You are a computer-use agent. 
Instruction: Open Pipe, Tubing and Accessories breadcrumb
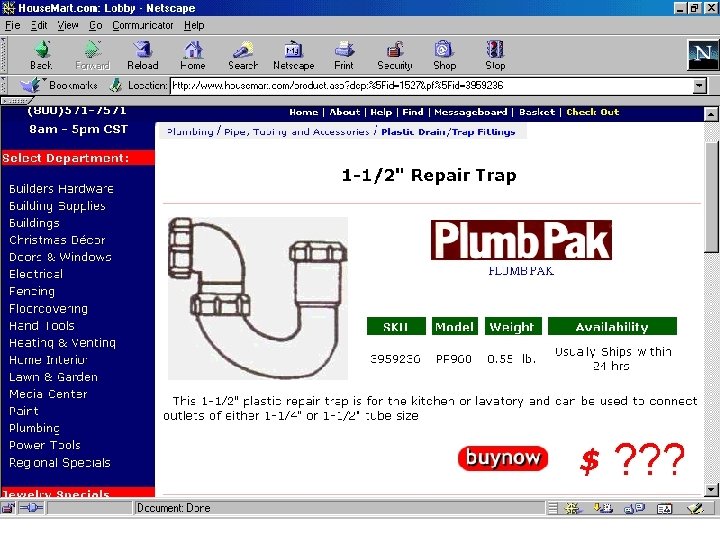297,132
